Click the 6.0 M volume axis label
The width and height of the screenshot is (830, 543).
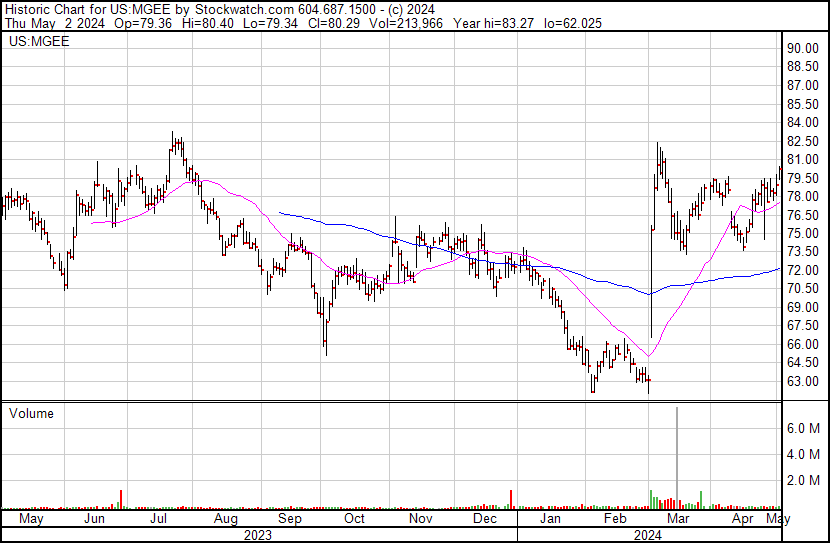click(x=803, y=428)
